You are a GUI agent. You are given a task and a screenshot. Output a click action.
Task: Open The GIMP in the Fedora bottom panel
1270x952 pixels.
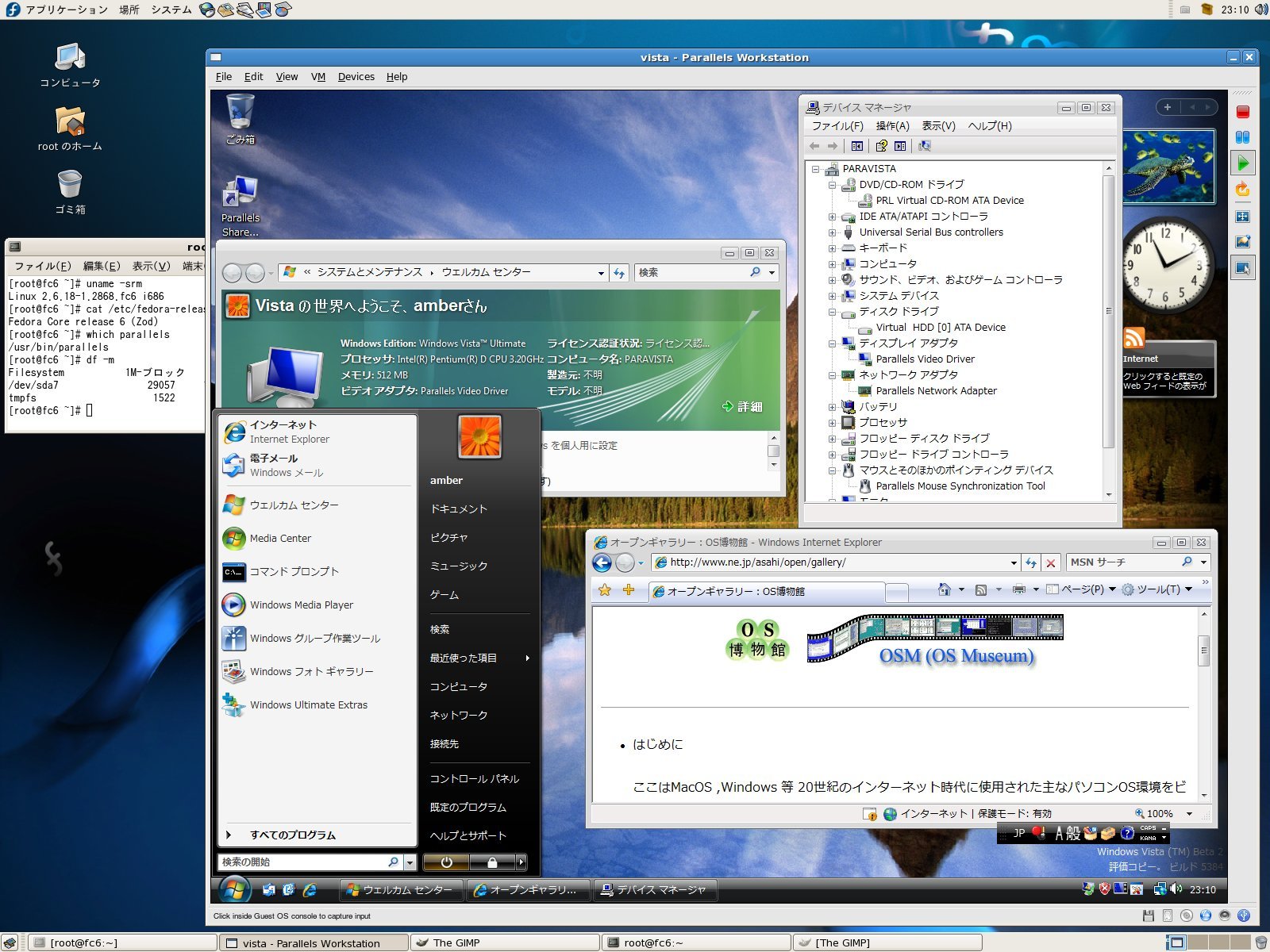(x=505, y=942)
